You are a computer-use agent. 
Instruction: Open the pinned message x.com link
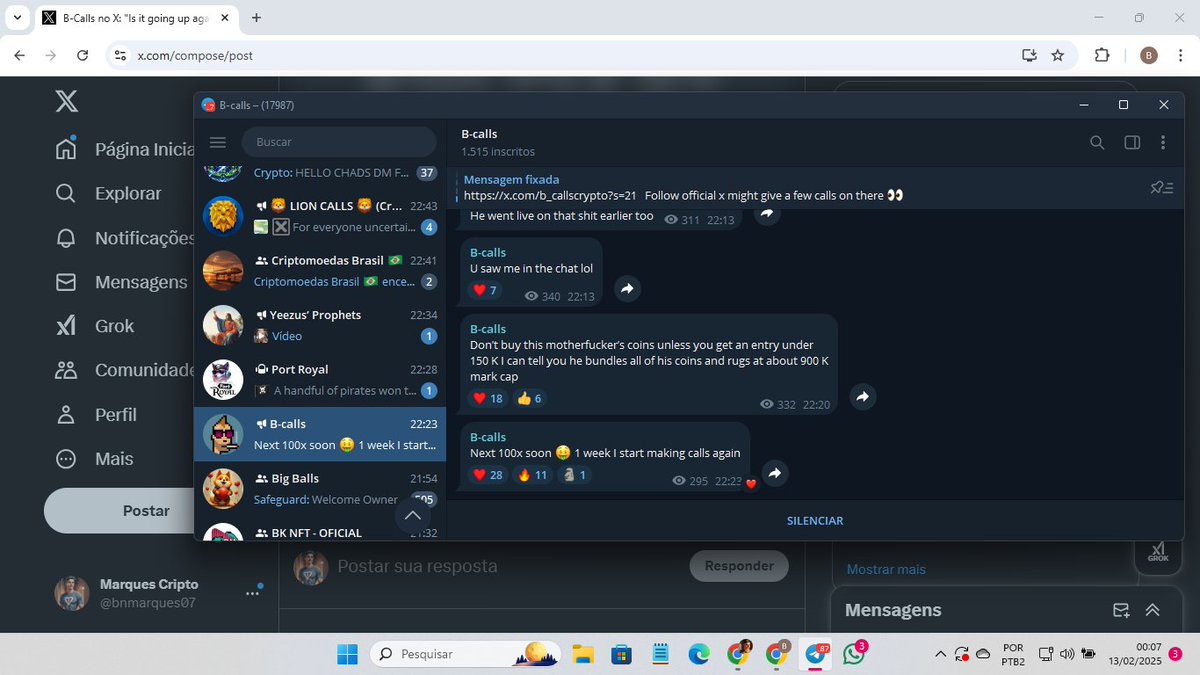click(550, 195)
